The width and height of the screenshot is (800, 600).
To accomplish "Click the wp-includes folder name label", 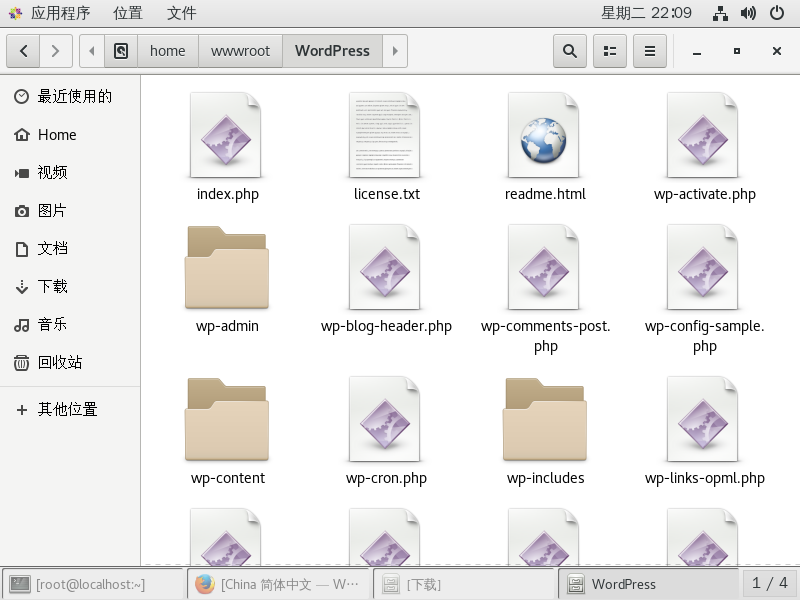I will tap(545, 479).
